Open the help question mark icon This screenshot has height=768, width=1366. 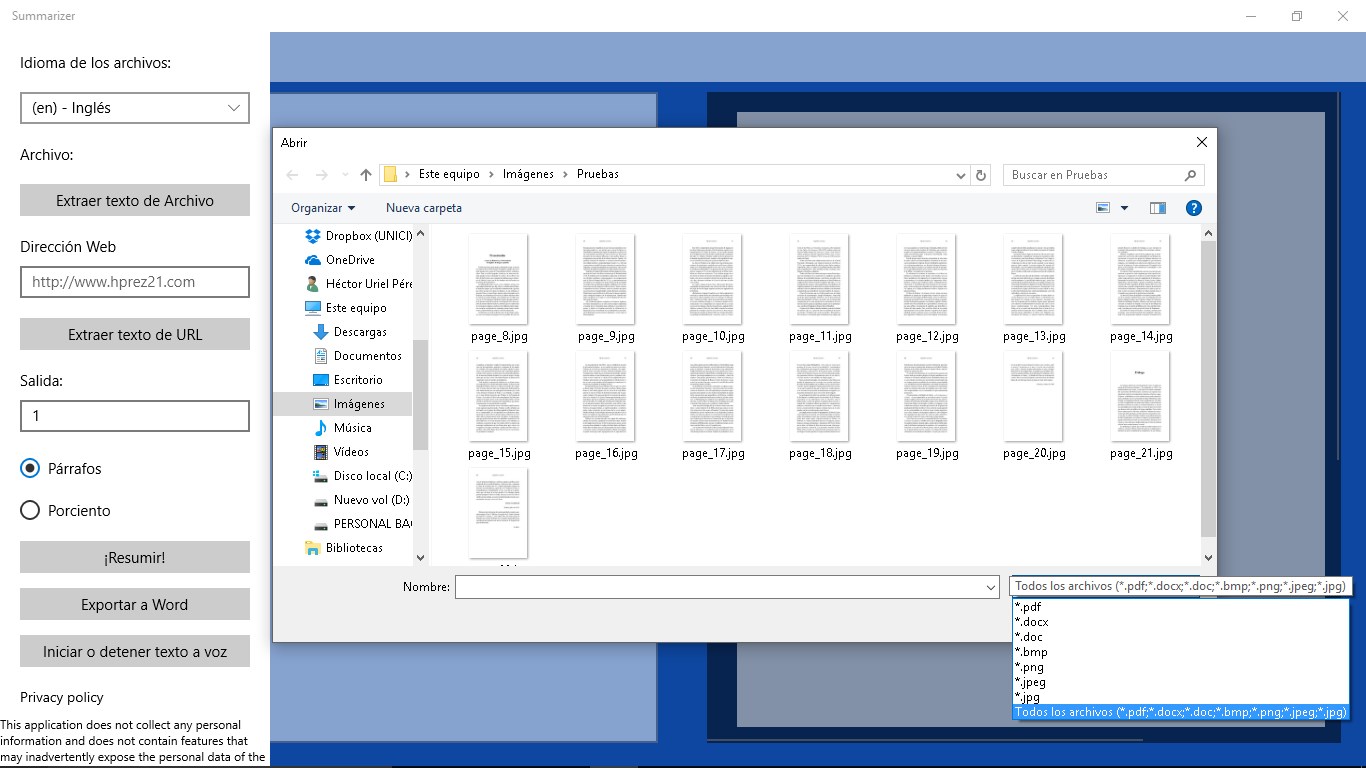click(1193, 208)
